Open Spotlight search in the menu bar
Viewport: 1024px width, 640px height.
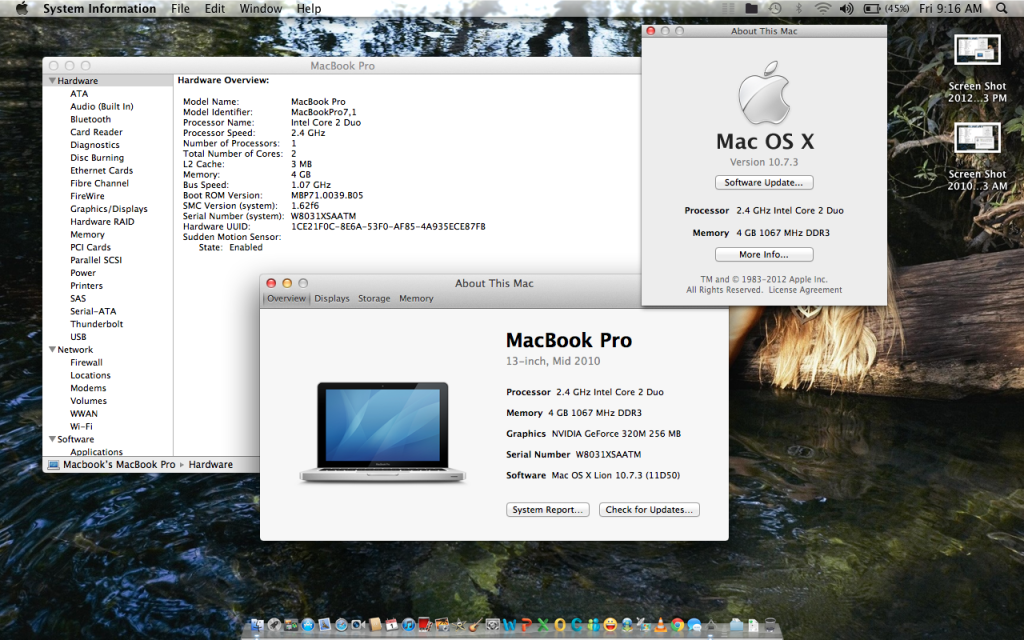pos(1002,8)
